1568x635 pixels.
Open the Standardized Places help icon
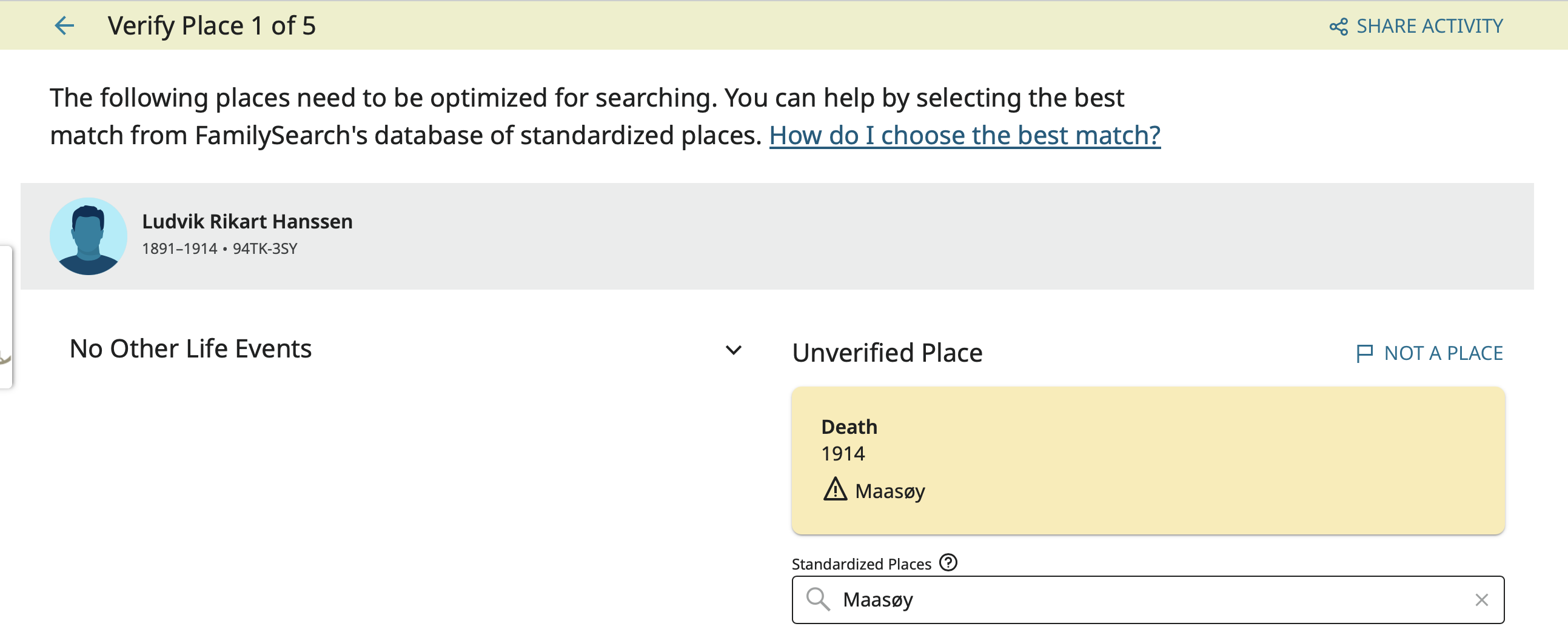[948, 563]
